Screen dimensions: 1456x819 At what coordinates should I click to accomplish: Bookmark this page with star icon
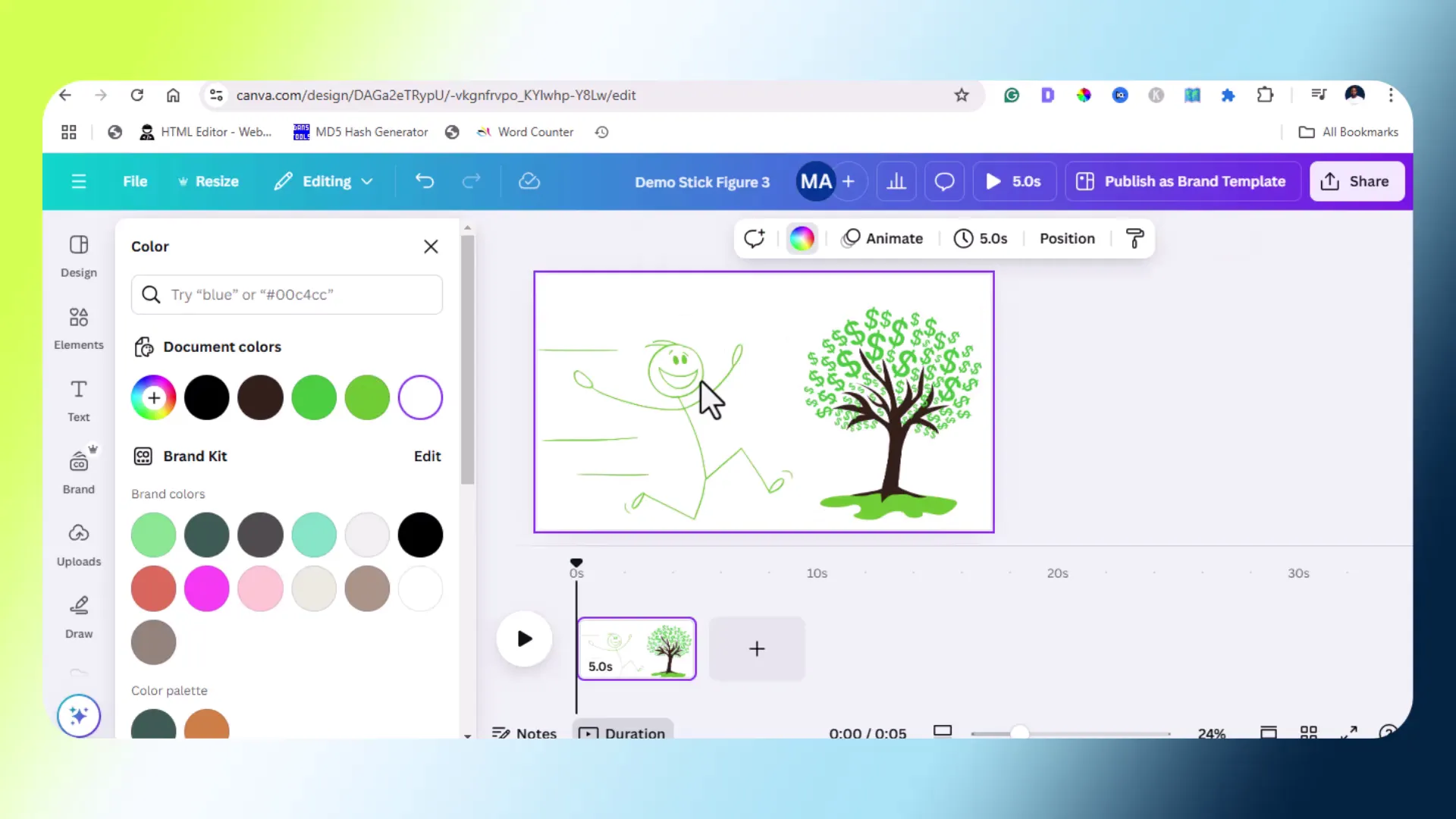(x=962, y=95)
